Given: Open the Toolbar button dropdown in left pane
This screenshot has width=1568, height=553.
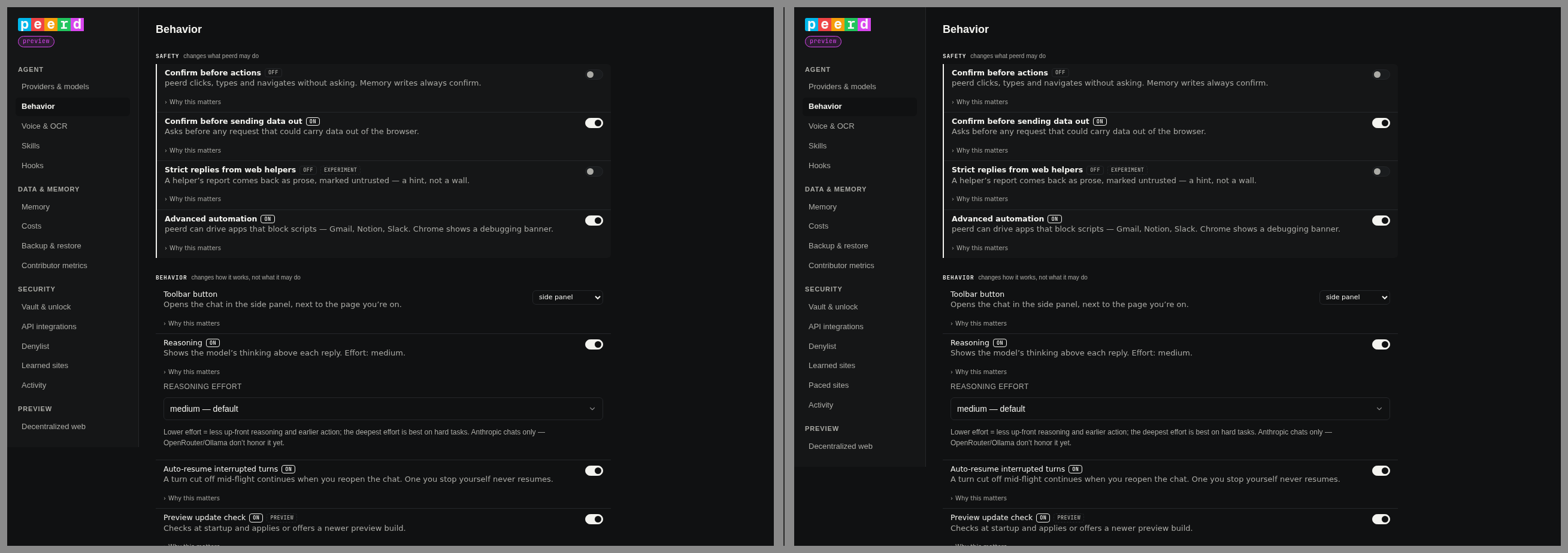Looking at the screenshot, I should 567,297.
